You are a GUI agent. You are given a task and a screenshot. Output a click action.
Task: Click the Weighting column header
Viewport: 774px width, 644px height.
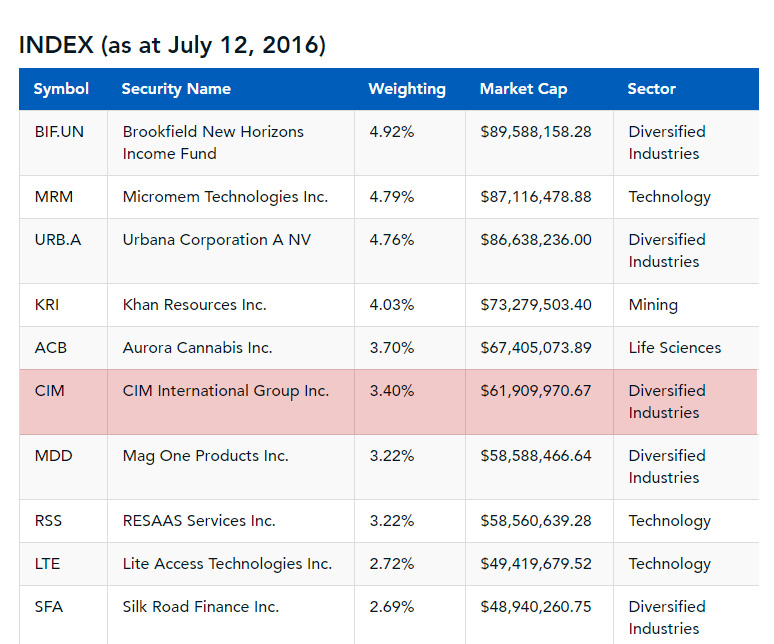[407, 89]
